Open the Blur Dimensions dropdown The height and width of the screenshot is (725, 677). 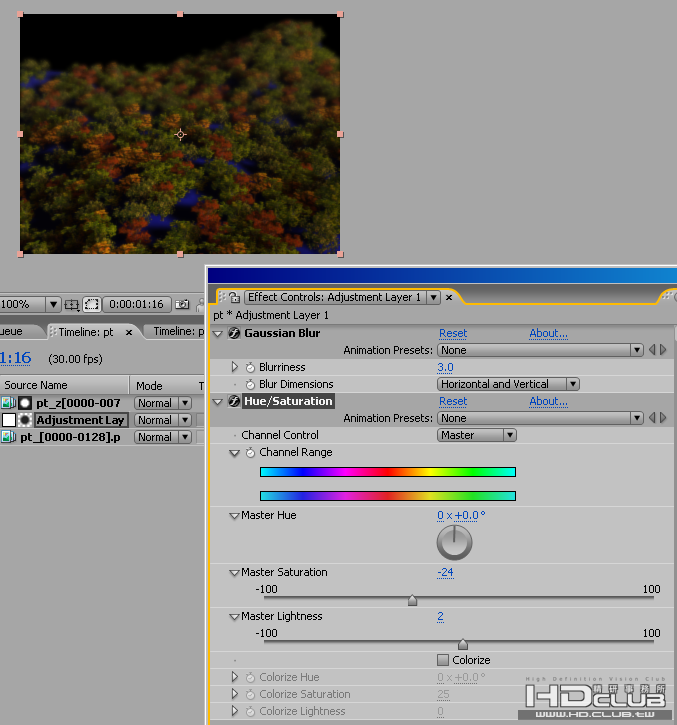(508, 384)
